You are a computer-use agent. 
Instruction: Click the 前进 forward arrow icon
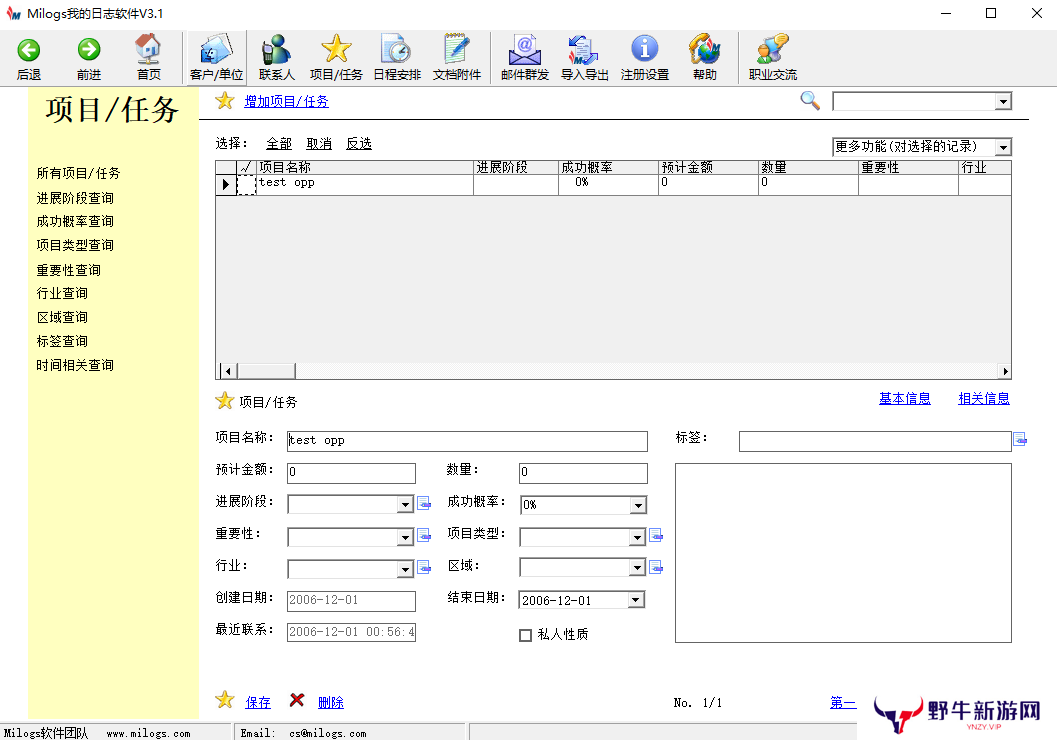click(88, 50)
